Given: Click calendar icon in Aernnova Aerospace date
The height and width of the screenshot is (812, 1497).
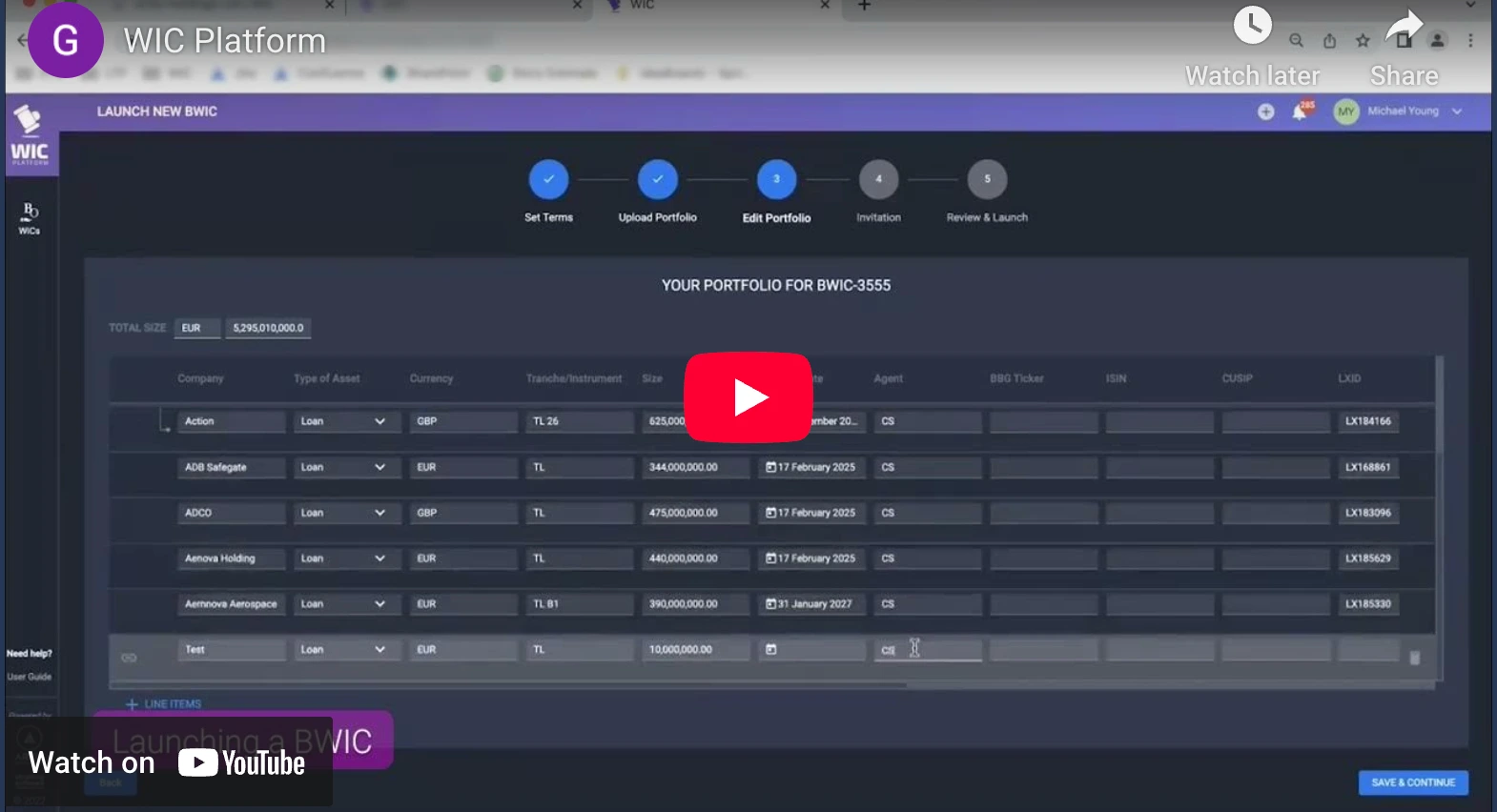Looking at the screenshot, I should click(x=770, y=604).
